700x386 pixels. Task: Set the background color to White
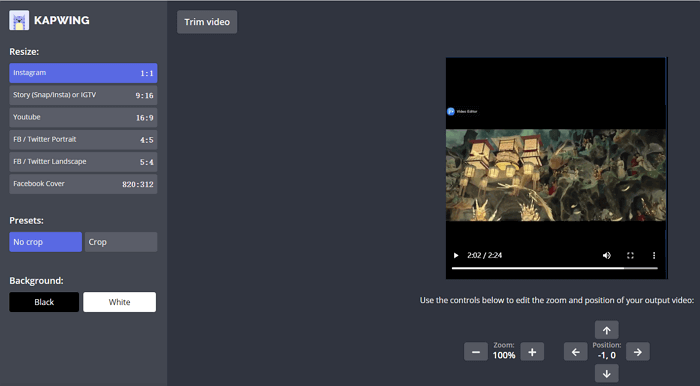pos(120,302)
